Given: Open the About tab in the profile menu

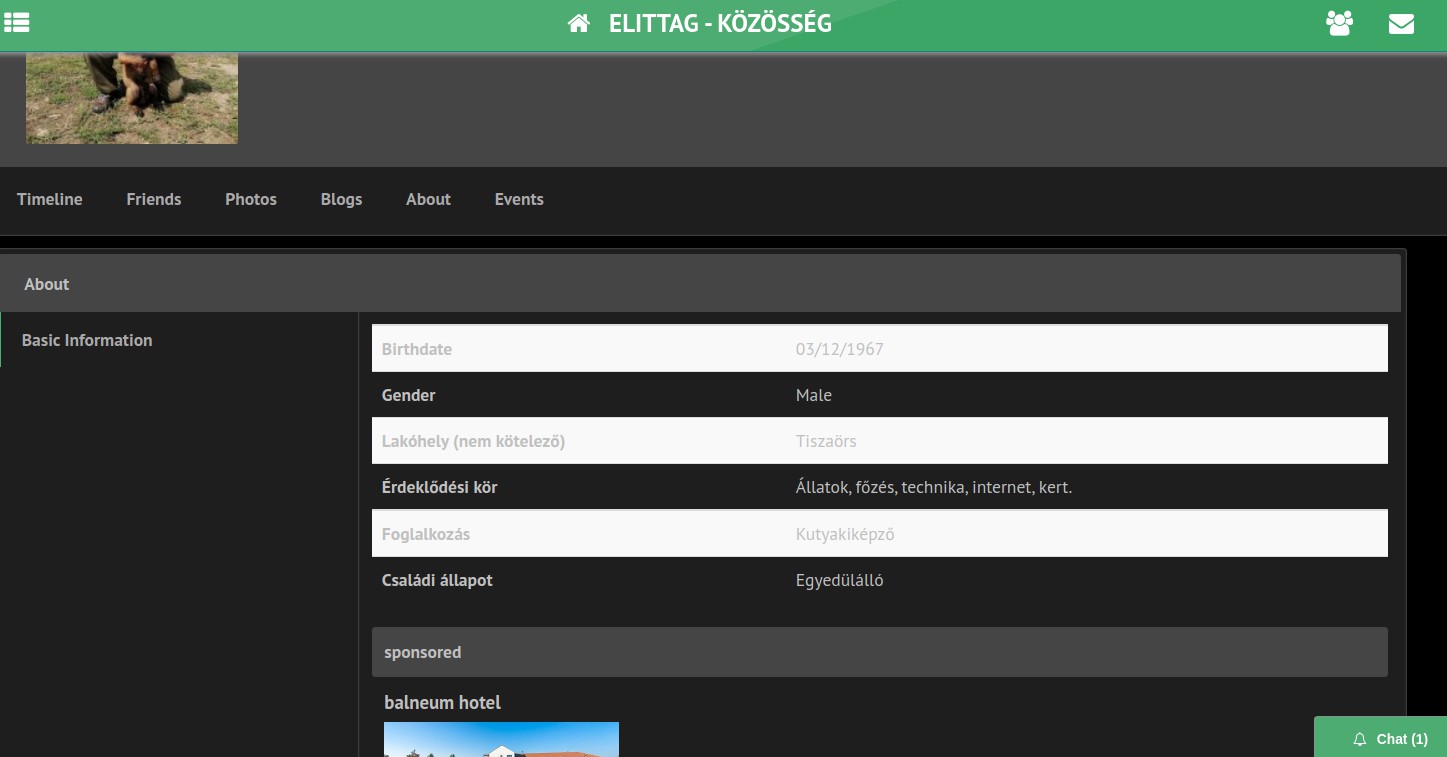Looking at the screenshot, I should pos(428,199).
